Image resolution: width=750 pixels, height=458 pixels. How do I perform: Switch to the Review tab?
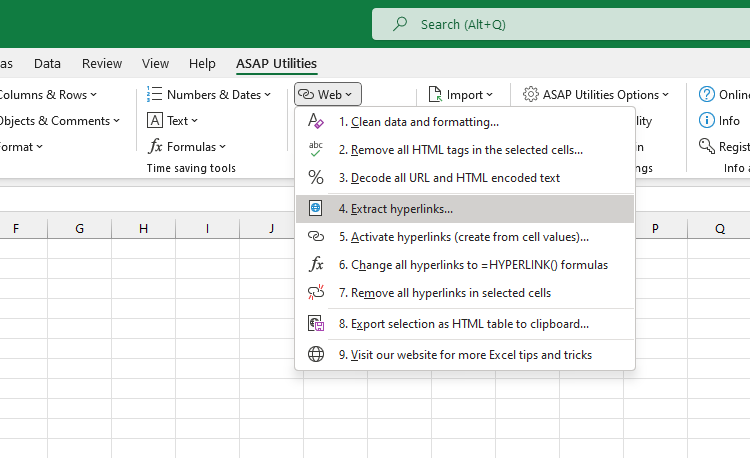tap(102, 63)
